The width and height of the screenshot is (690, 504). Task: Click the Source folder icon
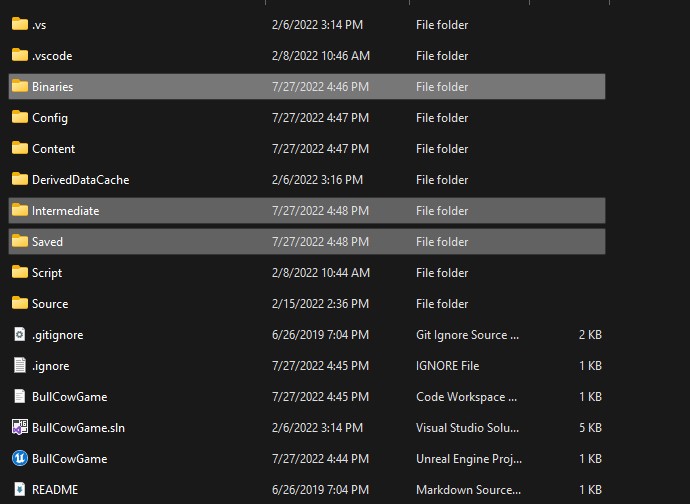(19, 303)
